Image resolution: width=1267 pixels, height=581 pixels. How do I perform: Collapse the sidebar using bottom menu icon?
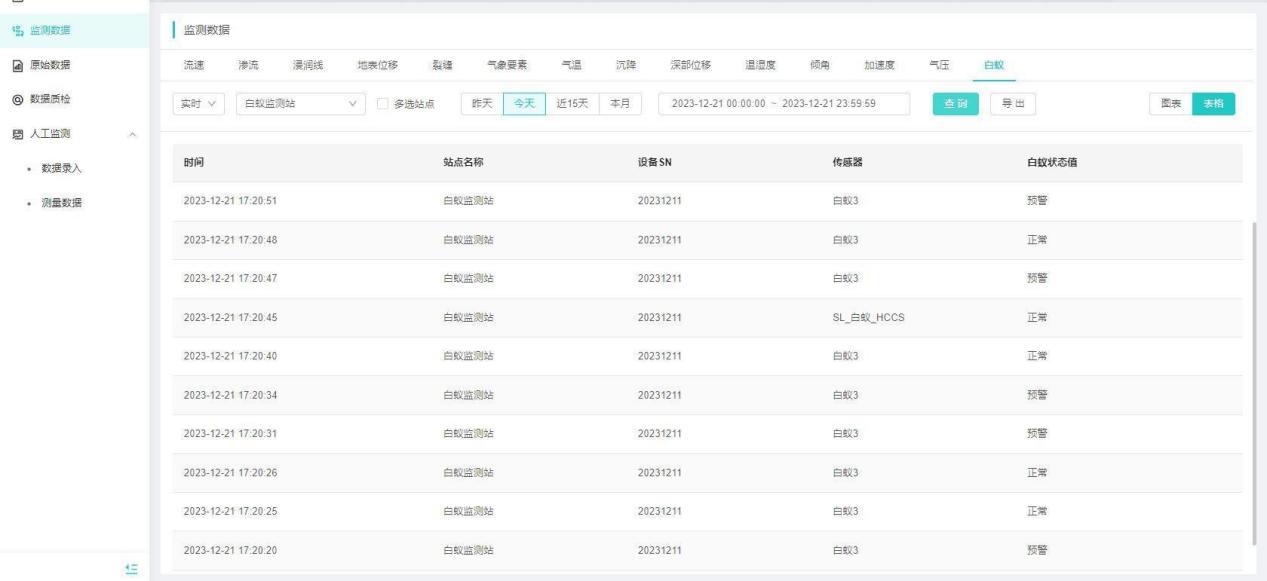[130, 568]
